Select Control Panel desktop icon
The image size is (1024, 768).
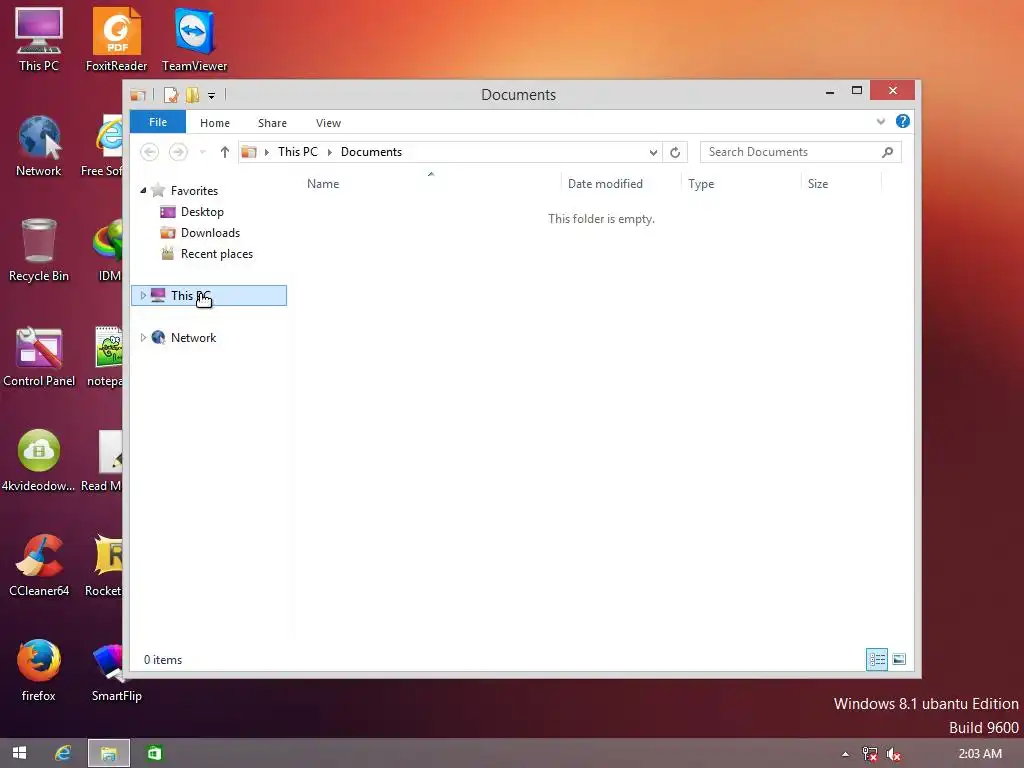(39, 356)
